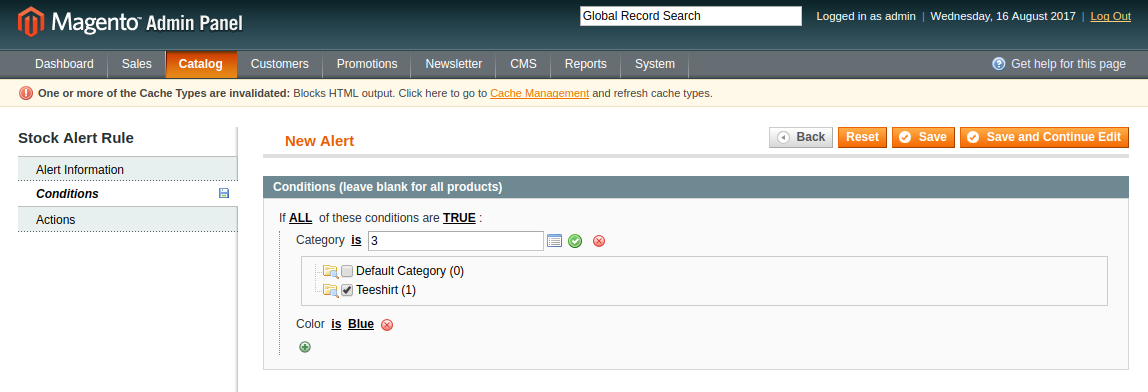Image resolution: width=1148 pixels, height=392 pixels.
Task: Click the Back button
Action: coord(801,137)
